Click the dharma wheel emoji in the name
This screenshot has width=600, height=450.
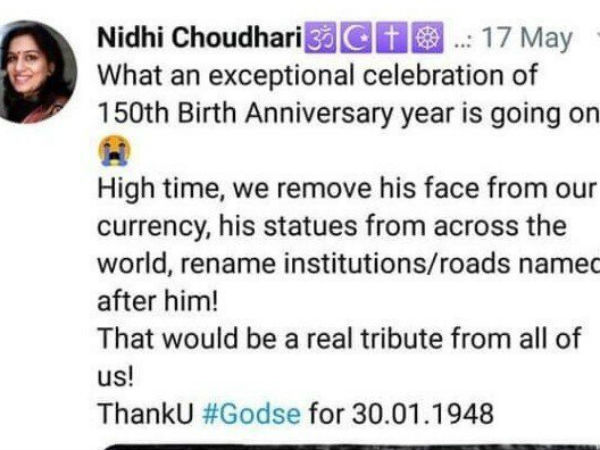click(x=428, y=37)
